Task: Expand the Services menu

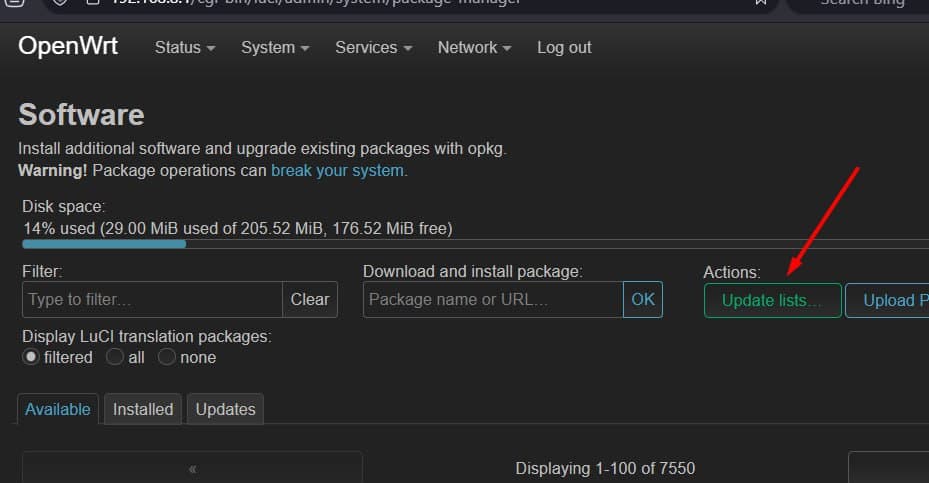Action: pyautogui.click(x=373, y=47)
